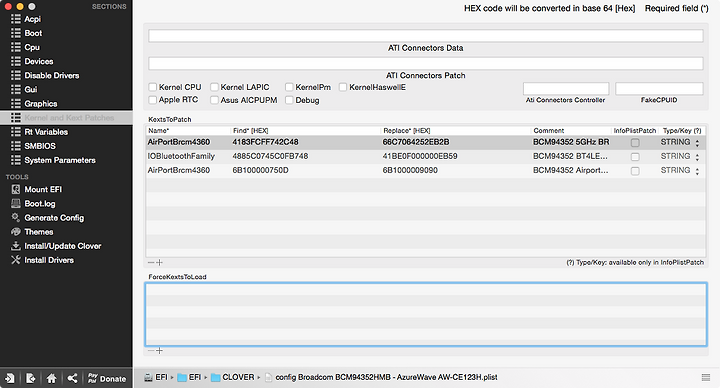Click the export configuration icon in bottom bar
Viewport: 720px width, 388px height.
click(x=31, y=378)
